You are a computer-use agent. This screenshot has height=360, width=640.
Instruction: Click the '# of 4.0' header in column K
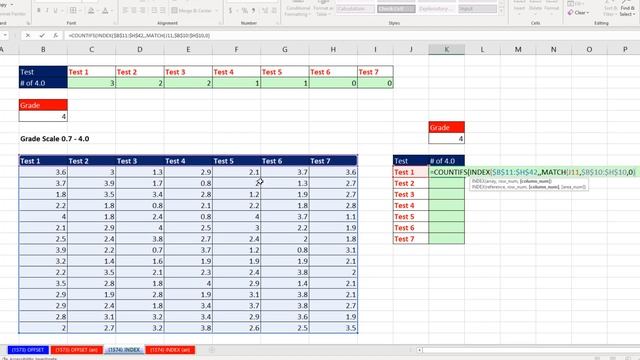pos(447,161)
